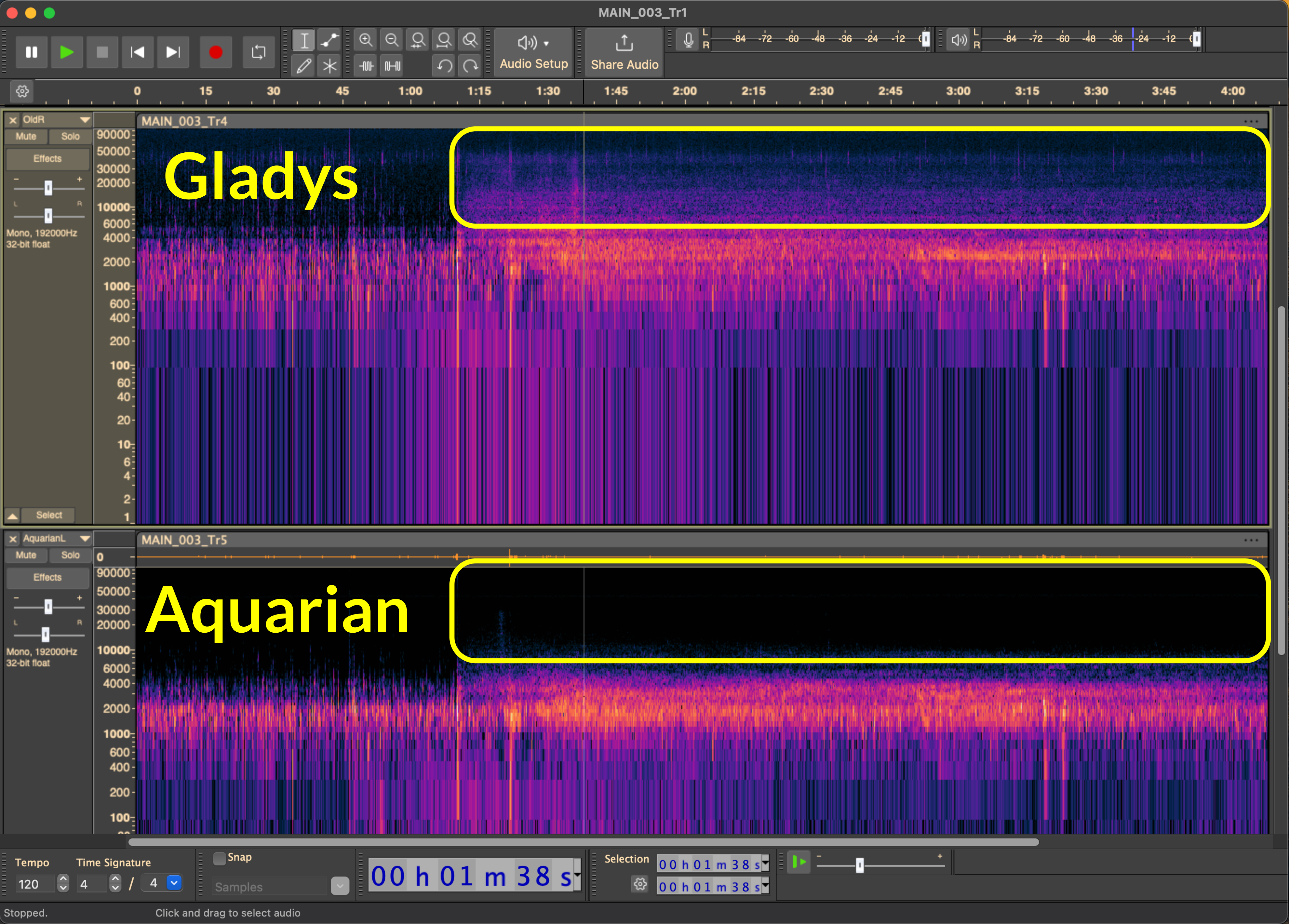
Task: Click the Zoom Toggle icon
Action: [470, 40]
